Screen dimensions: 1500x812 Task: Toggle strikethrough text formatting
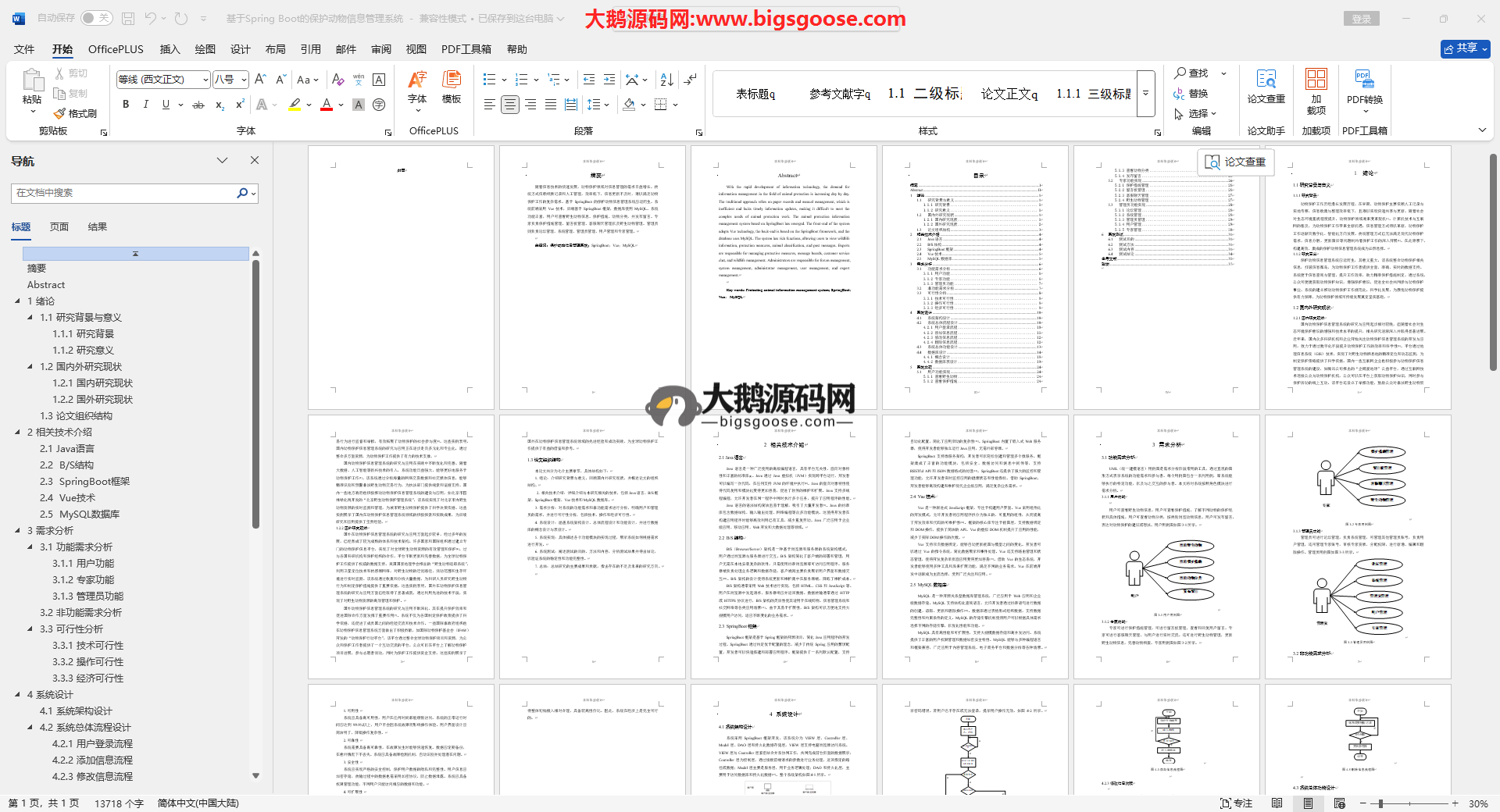click(x=198, y=105)
